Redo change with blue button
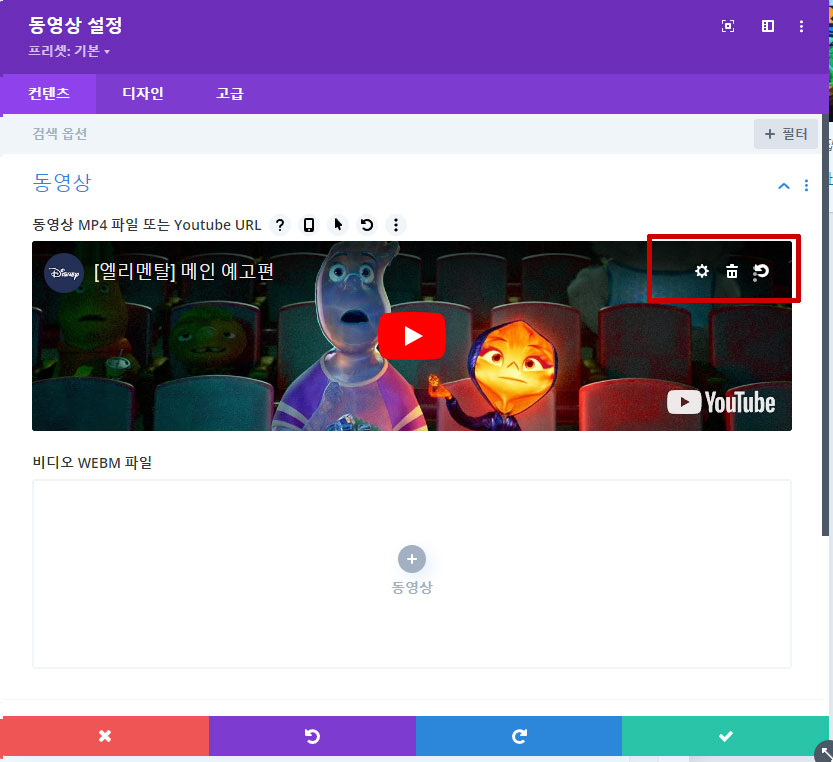The height and width of the screenshot is (762, 833). pyautogui.click(x=519, y=736)
